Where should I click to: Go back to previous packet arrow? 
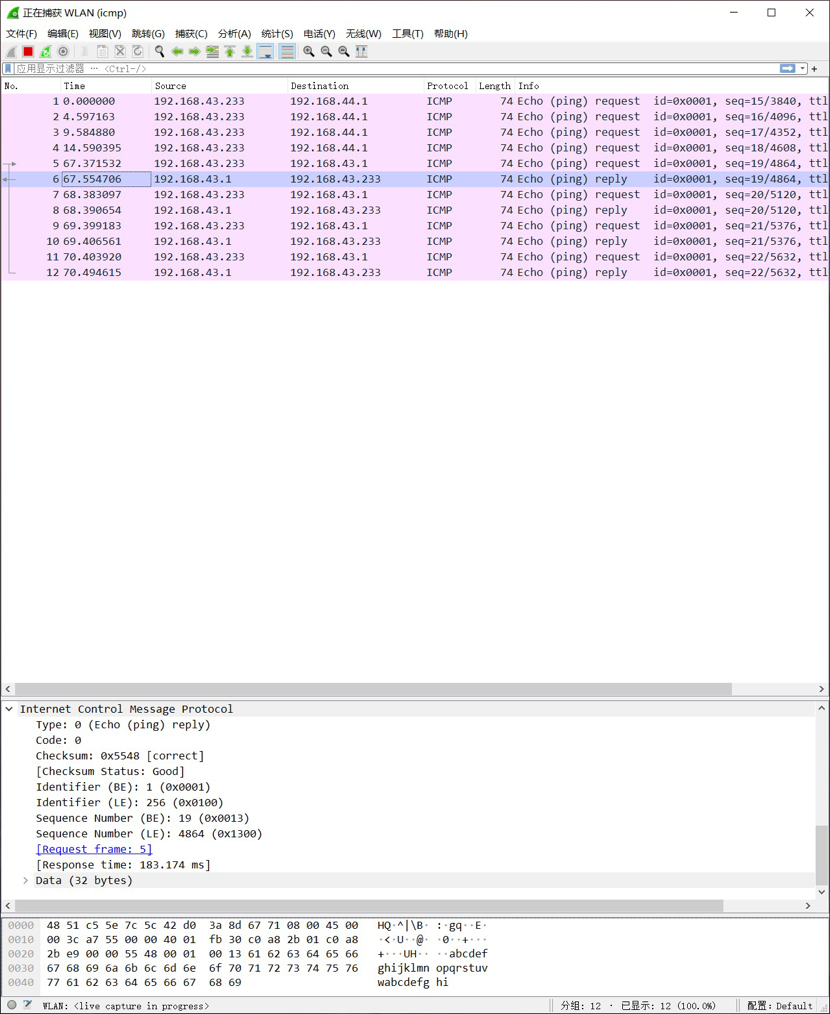(x=177, y=52)
